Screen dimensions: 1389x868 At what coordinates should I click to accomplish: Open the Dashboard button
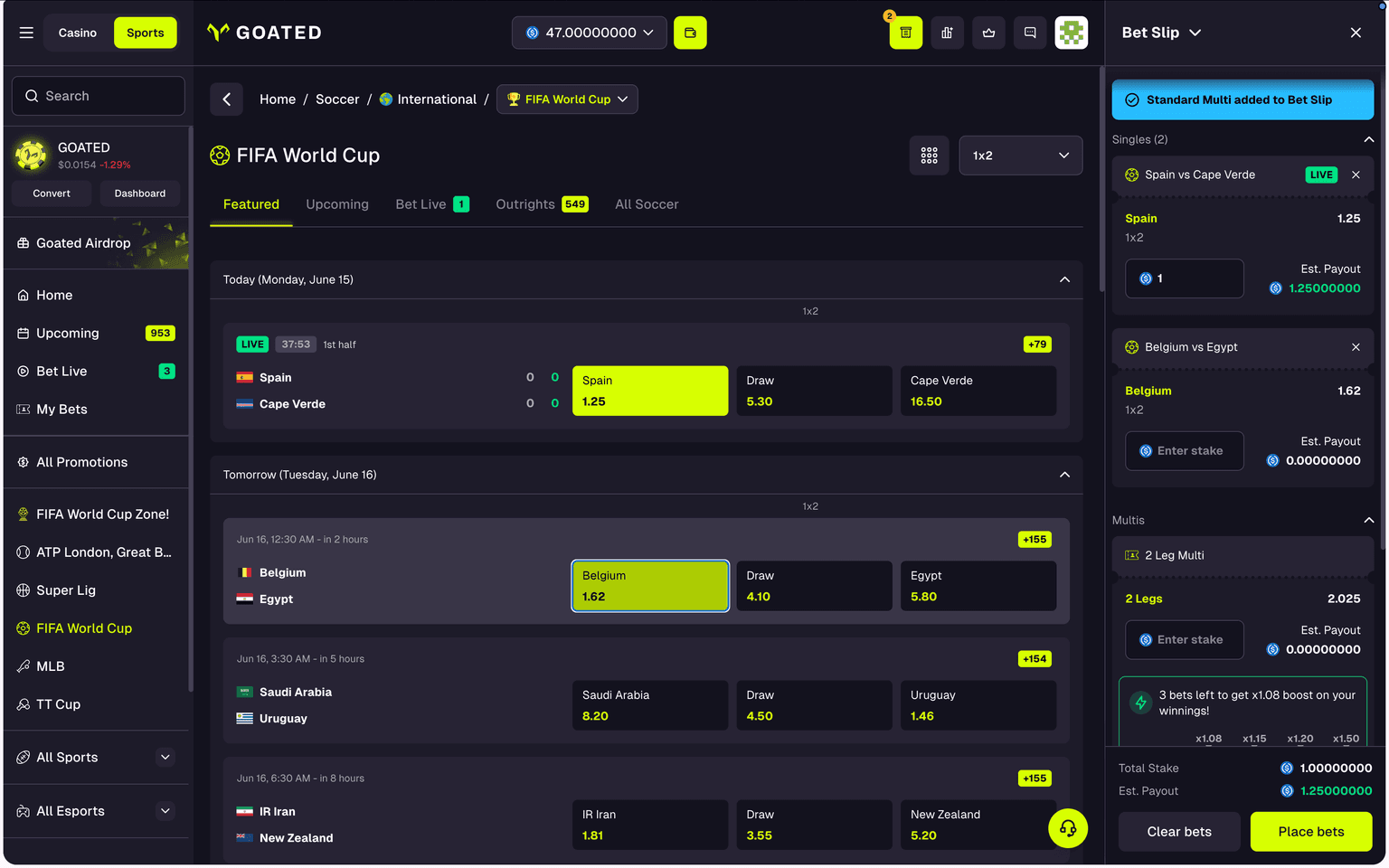click(x=140, y=193)
